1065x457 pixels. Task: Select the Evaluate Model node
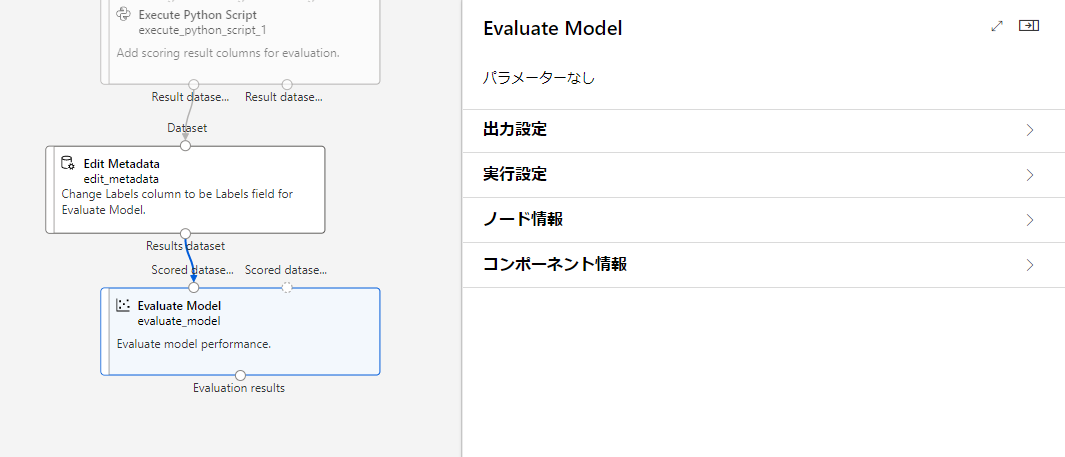click(x=240, y=331)
